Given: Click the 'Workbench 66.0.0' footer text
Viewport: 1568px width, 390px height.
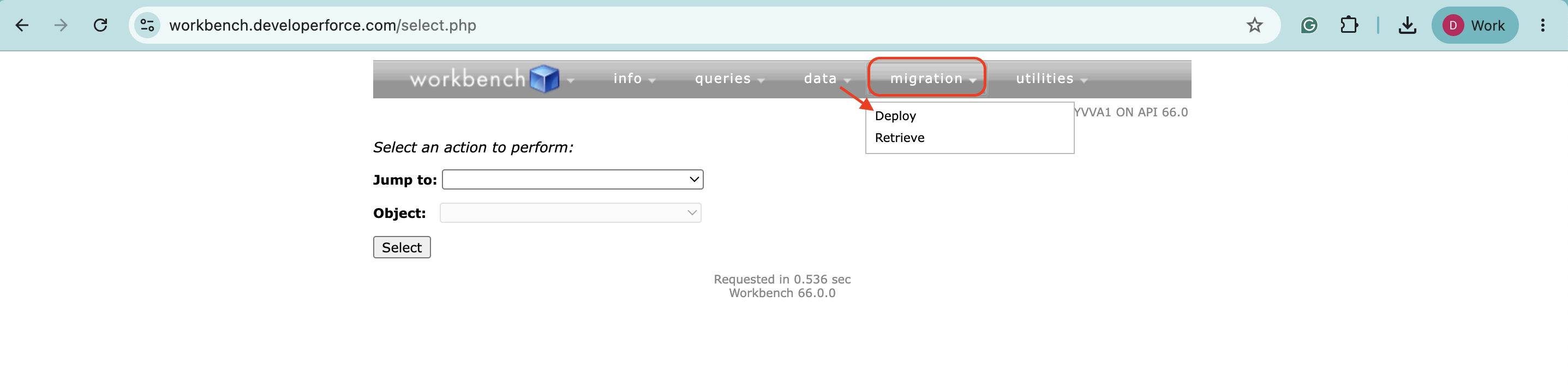Looking at the screenshot, I should [x=782, y=293].
